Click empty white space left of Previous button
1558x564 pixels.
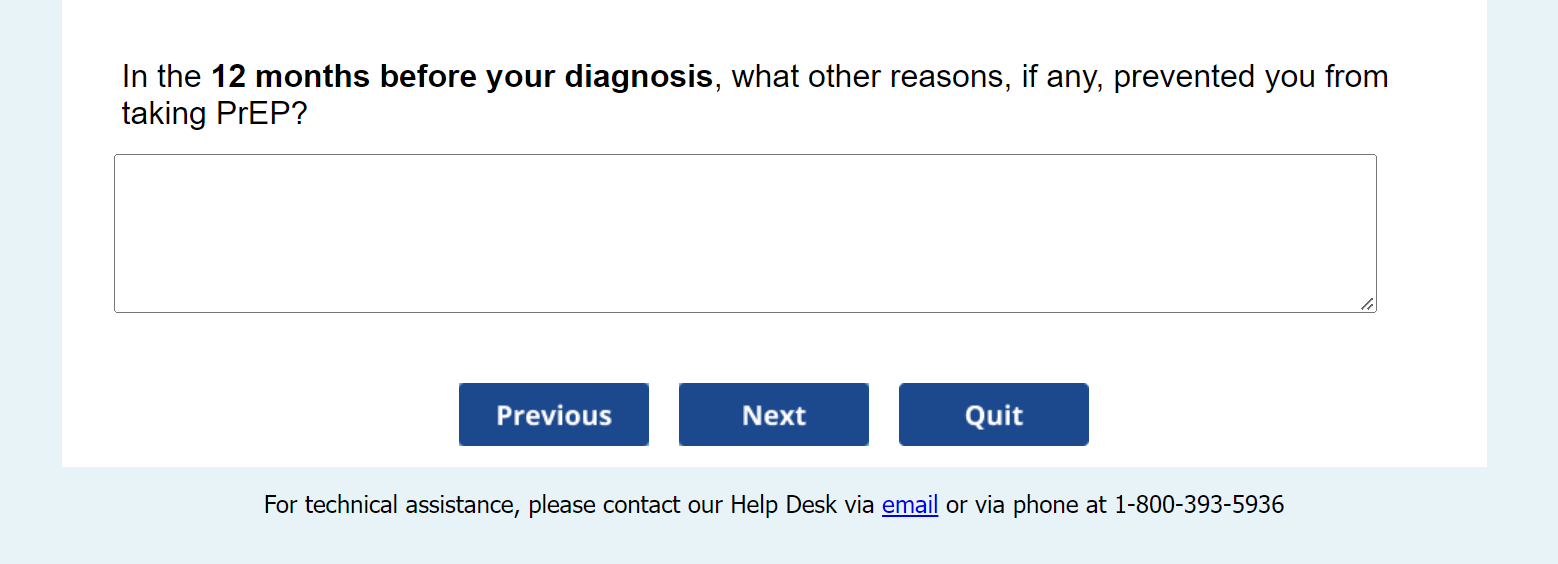point(260,415)
